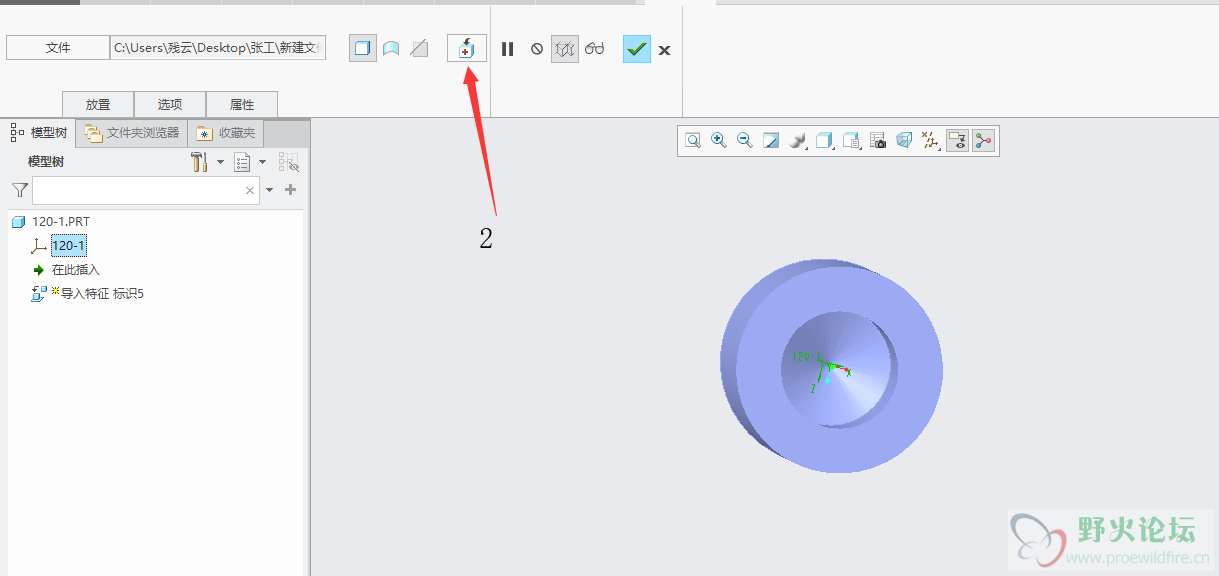Click the file path input field
1219x576 pixels.
click(218, 47)
